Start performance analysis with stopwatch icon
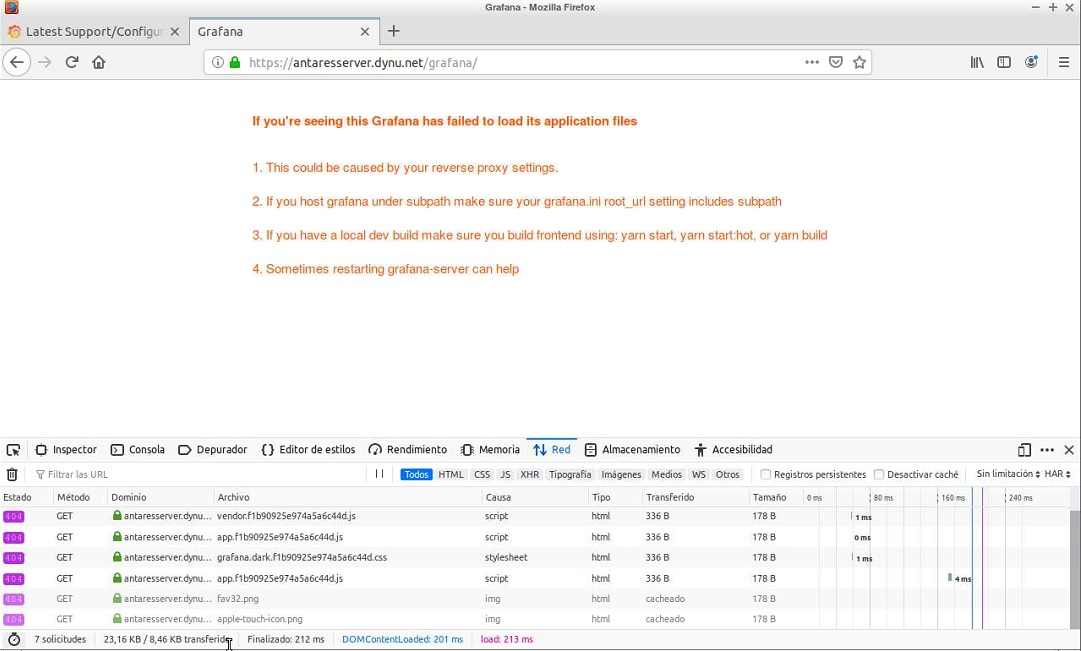The height and width of the screenshot is (651, 1081). (14, 639)
